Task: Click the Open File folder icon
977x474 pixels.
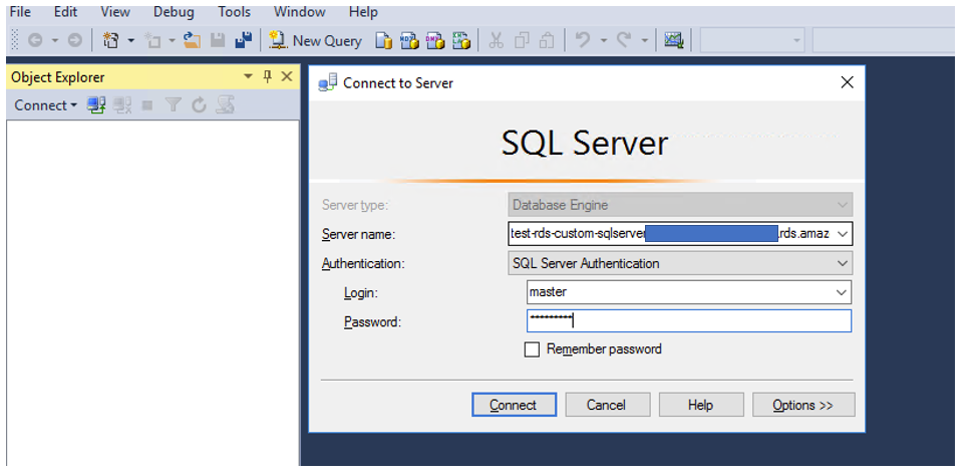Action: (x=191, y=40)
